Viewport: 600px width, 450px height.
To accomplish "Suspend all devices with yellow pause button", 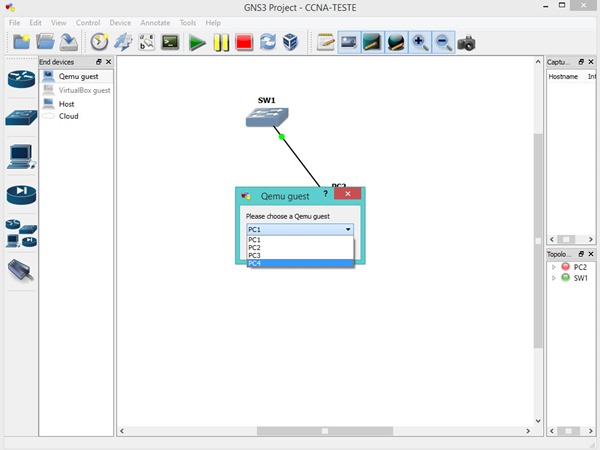I will tap(221, 42).
